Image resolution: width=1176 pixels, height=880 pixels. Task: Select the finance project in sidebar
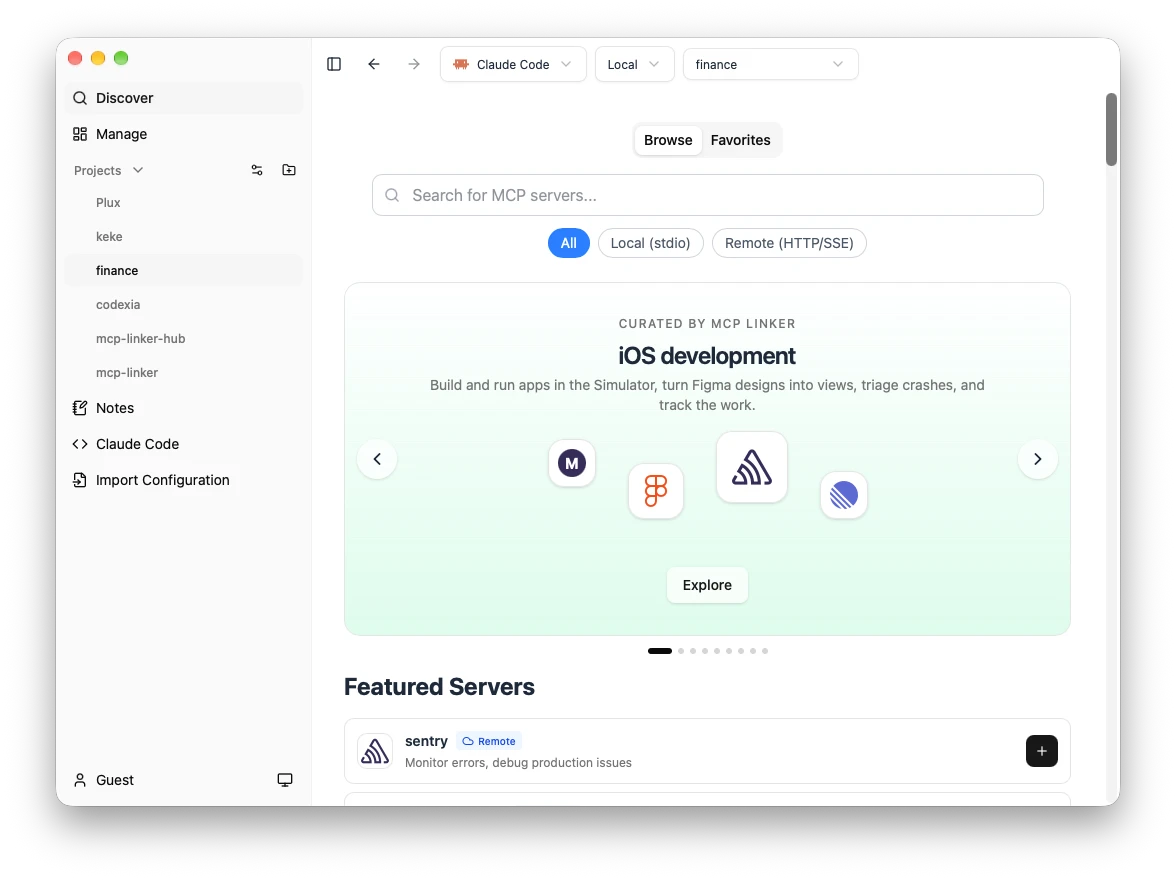click(184, 271)
